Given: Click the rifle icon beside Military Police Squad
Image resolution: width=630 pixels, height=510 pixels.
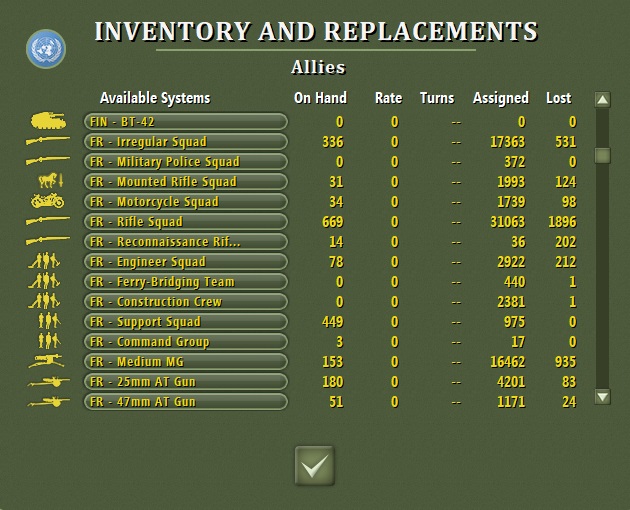Looking at the screenshot, I should 47,160.
